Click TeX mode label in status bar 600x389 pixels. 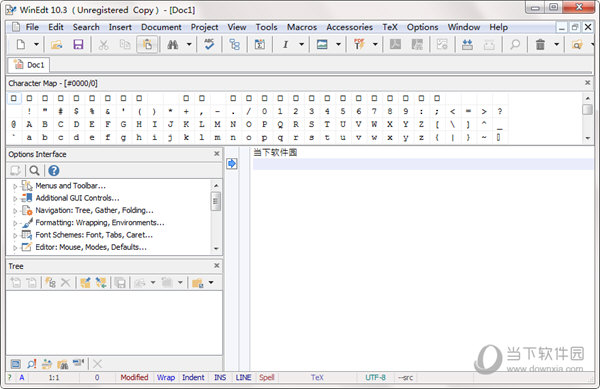(x=317, y=378)
